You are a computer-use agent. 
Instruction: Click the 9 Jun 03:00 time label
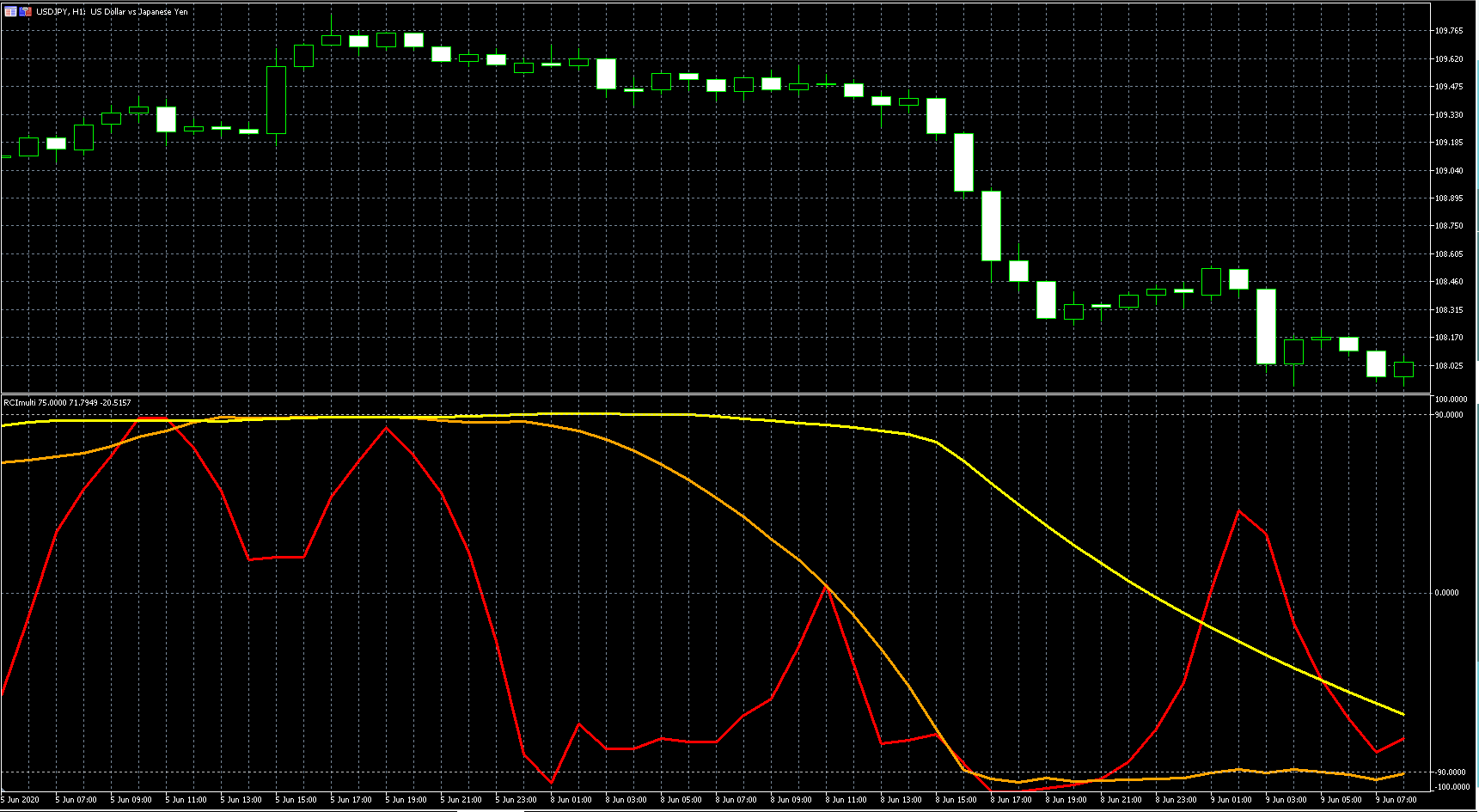tap(1286, 800)
